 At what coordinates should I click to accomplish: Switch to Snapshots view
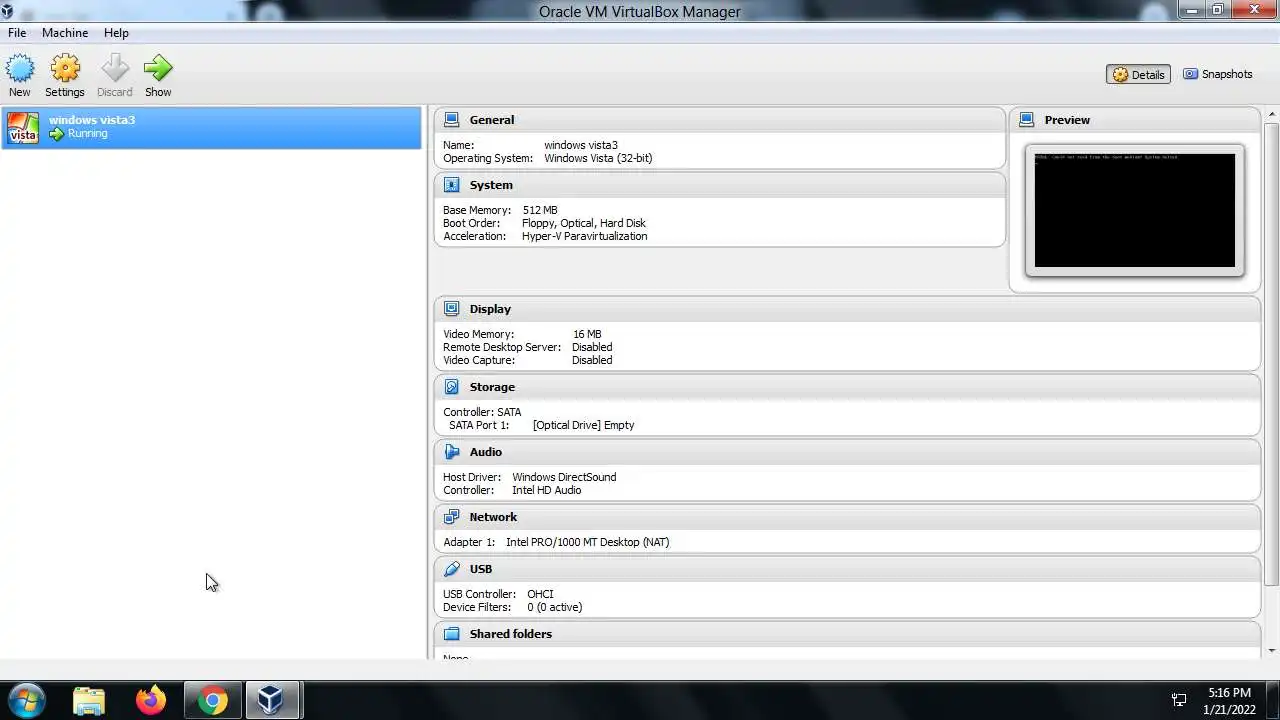click(1217, 74)
